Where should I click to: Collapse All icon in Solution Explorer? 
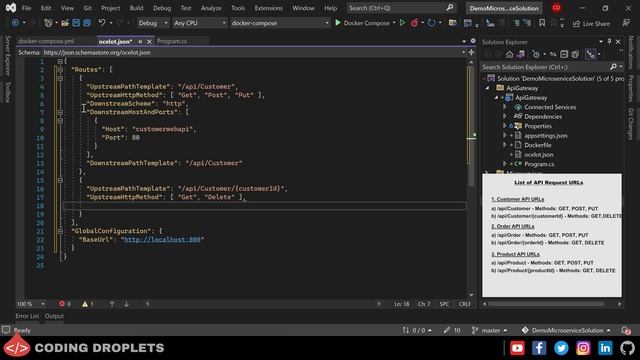point(564,54)
